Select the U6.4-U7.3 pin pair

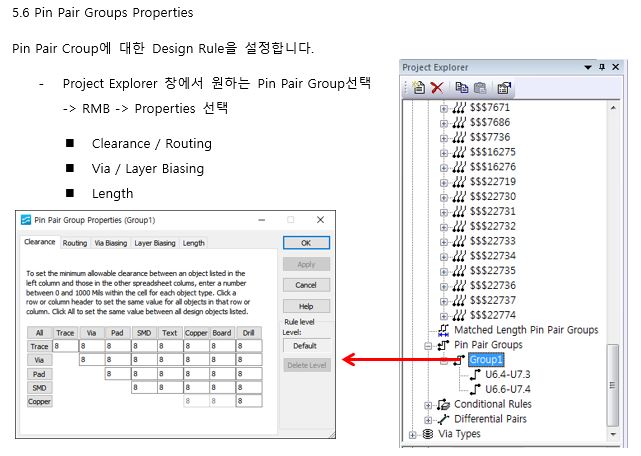pyautogui.click(x=509, y=374)
